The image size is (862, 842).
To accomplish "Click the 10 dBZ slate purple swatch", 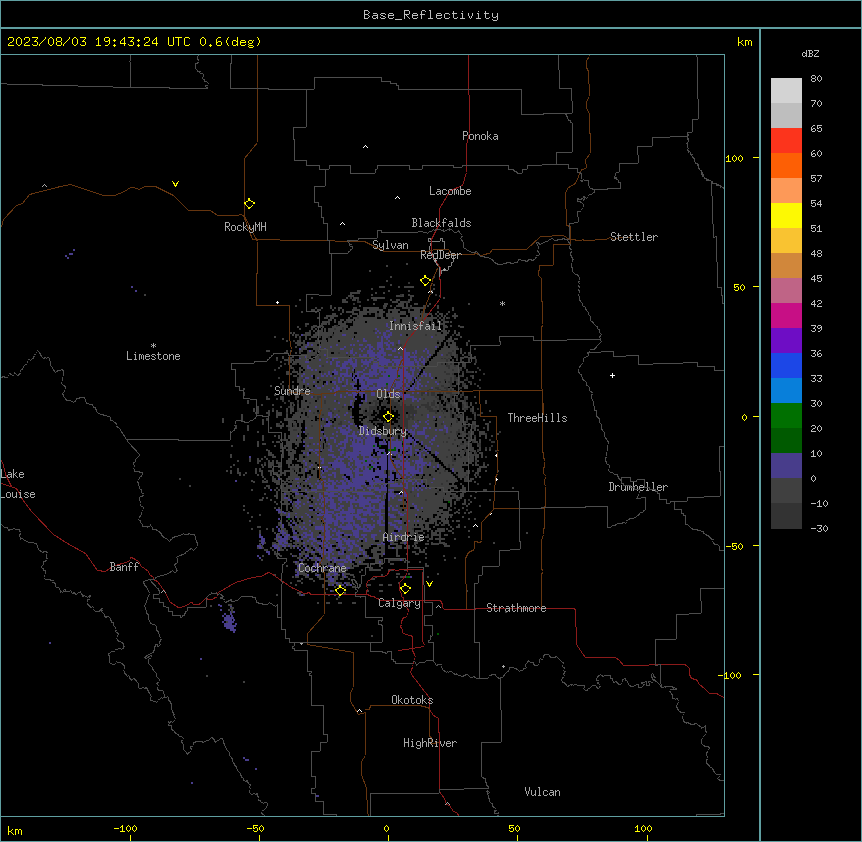I will [x=786, y=466].
